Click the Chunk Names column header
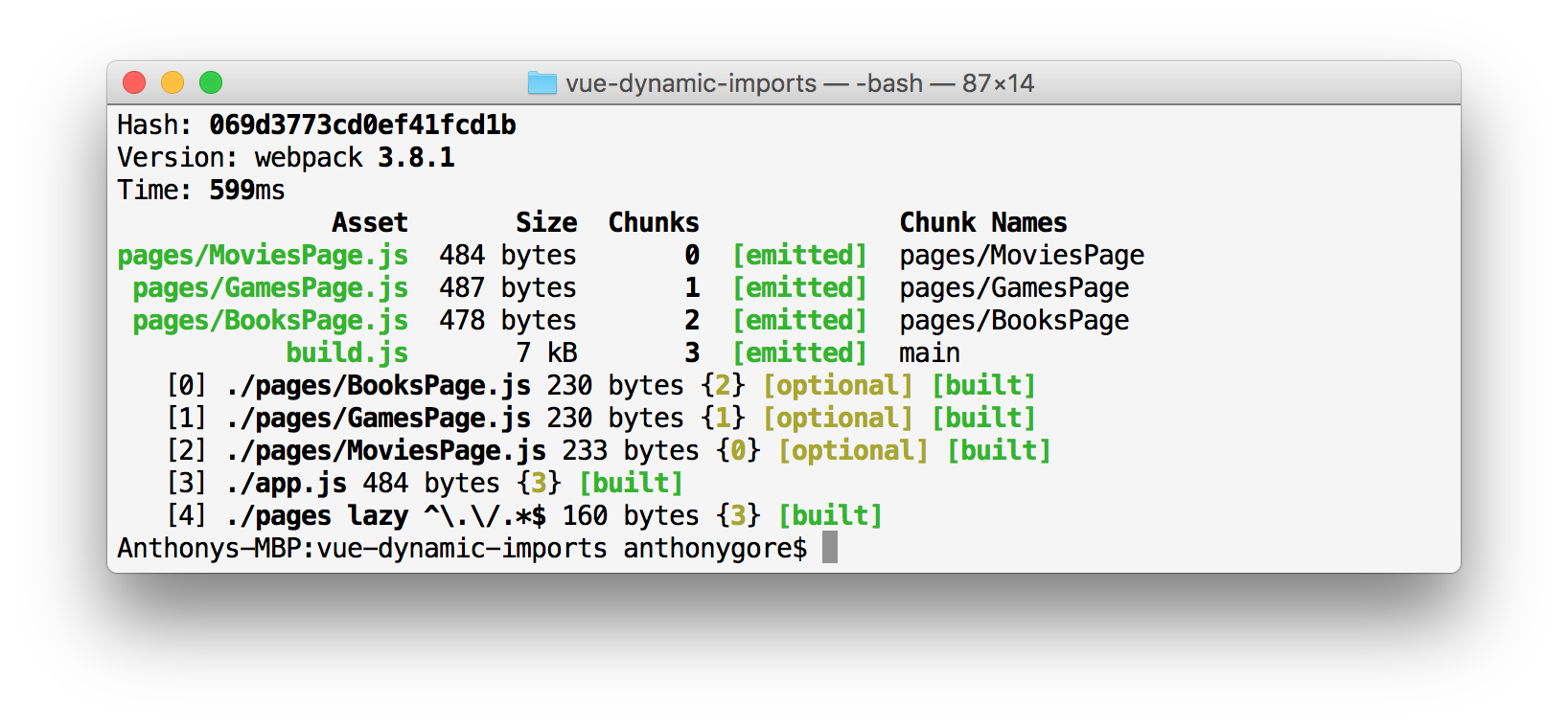Viewport: 1568px width, 726px height. click(983, 223)
